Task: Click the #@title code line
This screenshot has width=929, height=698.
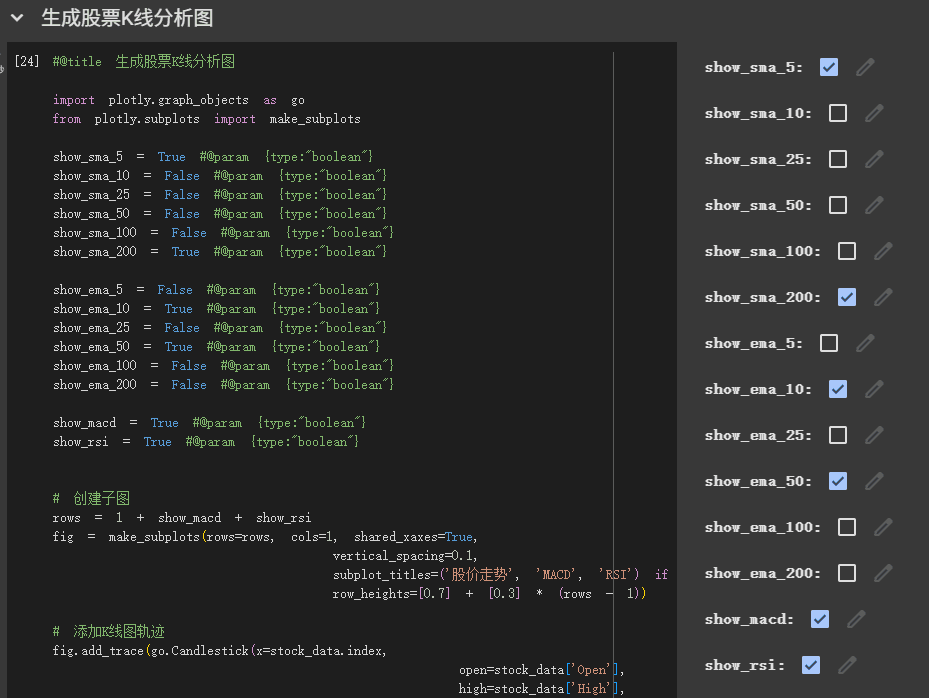Action: point(144,61)
